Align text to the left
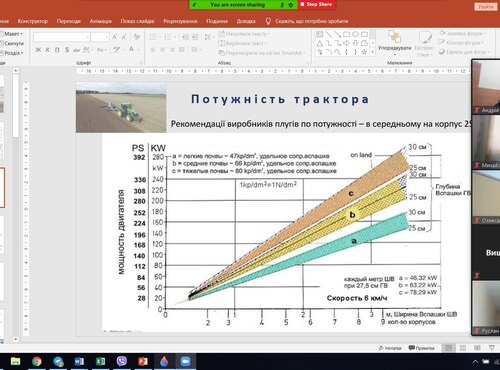The width and height of the screenshot is (500, 370). pyautogui.click(x=153, y=50)
